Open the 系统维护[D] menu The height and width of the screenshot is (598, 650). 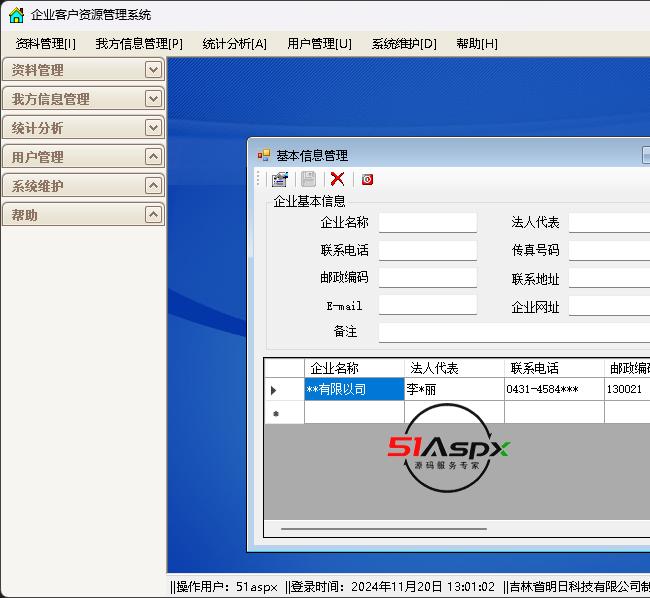(x=404, y=44)
